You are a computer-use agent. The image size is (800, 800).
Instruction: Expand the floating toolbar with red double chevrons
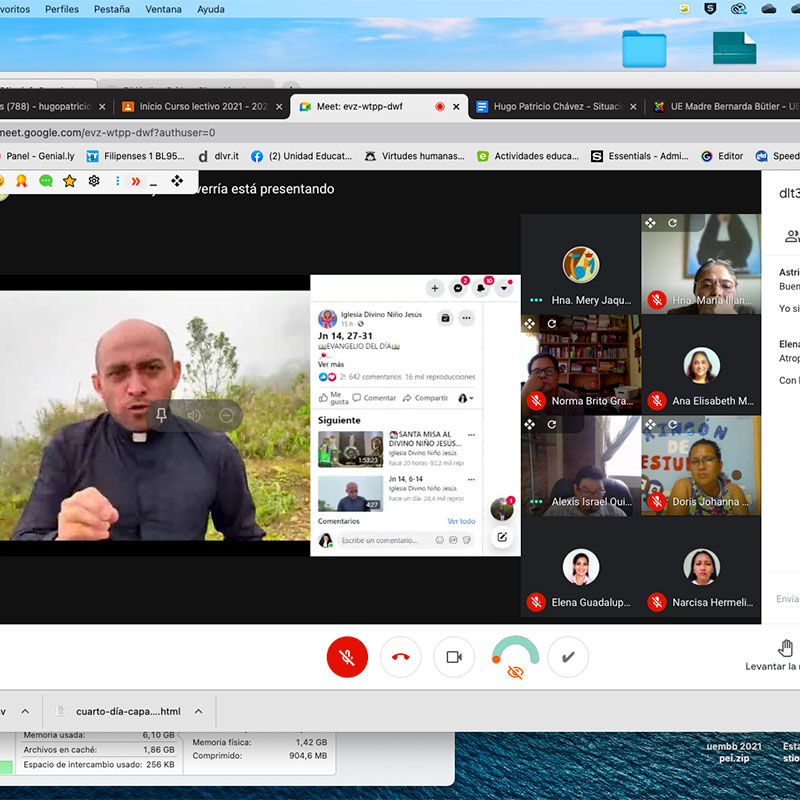pyautogui.click(x=136, y=181)
